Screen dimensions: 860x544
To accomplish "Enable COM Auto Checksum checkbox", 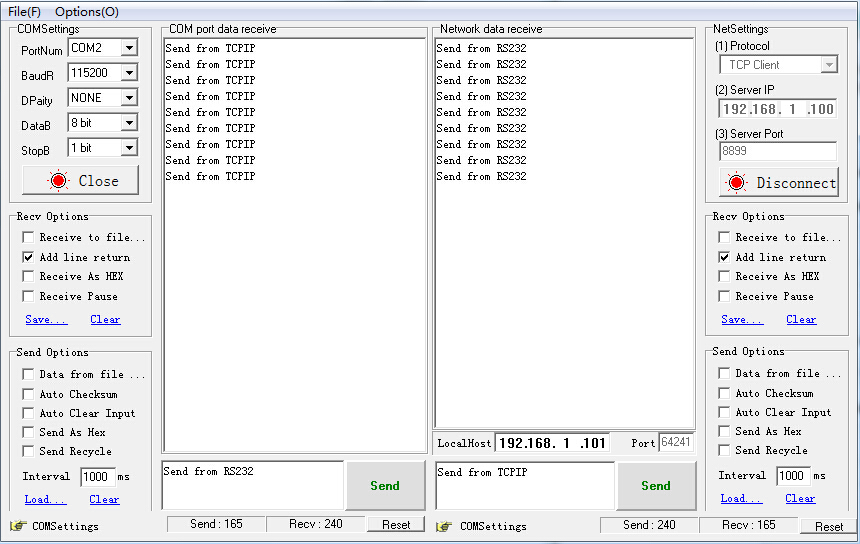I will click(28, 394).
